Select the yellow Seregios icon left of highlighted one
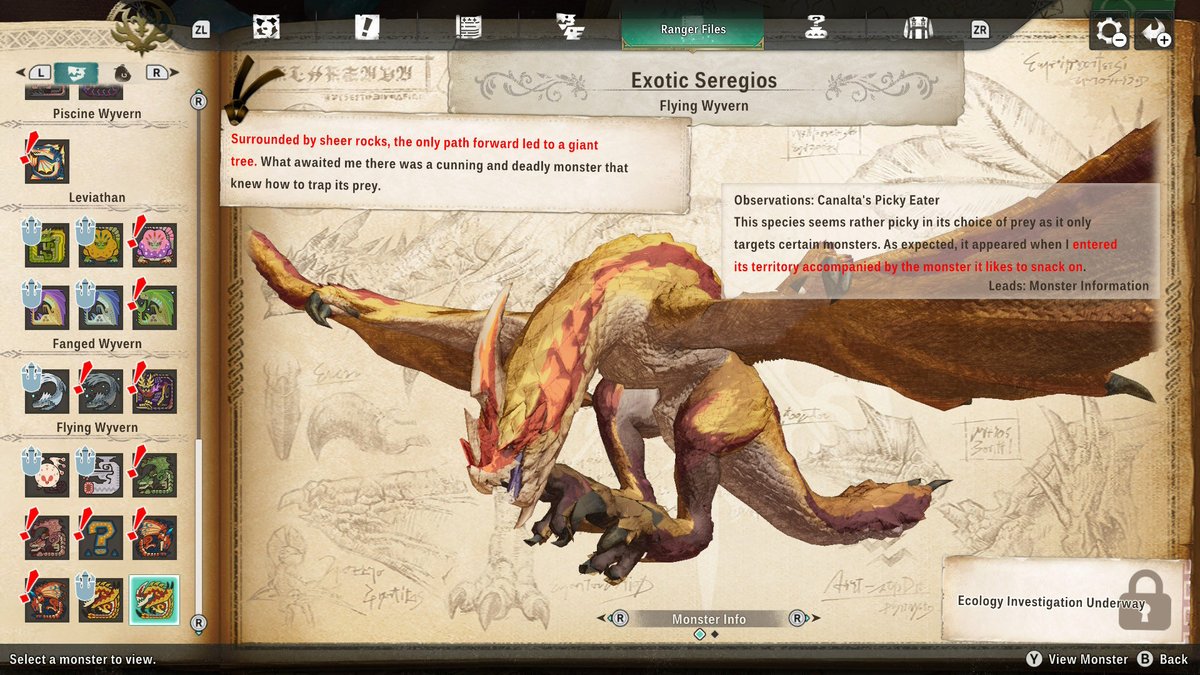Viewport: 1200px width, 675px height. pyautogui.click(x=101, y=599)
